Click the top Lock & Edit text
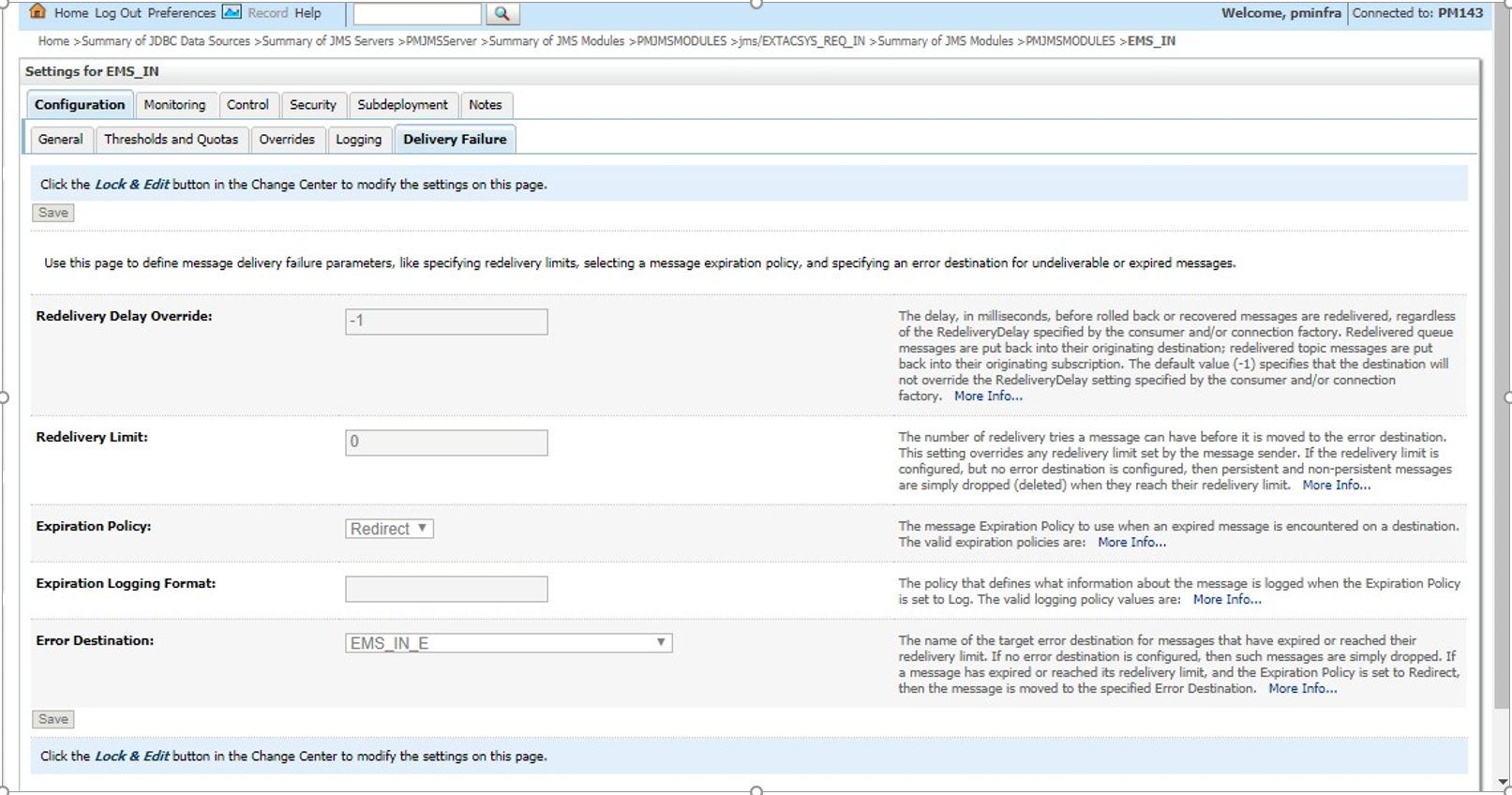The height and width of the screenshot is (795, 1512). (x=132, y=185)
